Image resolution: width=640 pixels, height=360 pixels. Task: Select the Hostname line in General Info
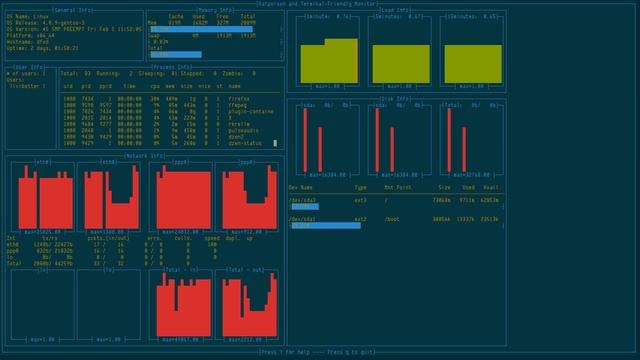tap(27, 42)
